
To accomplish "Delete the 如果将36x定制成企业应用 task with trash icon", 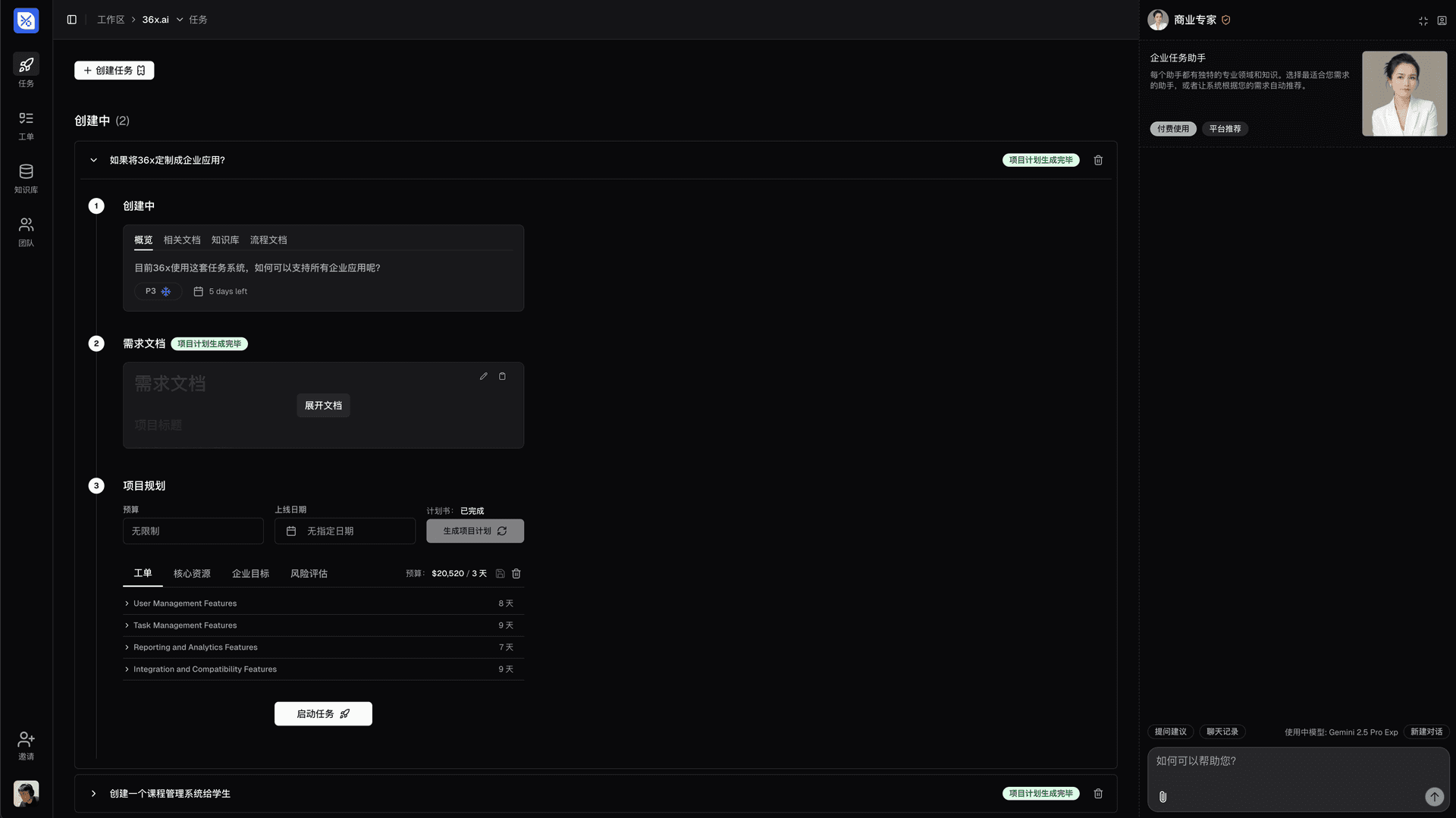I will [1097, 160].
